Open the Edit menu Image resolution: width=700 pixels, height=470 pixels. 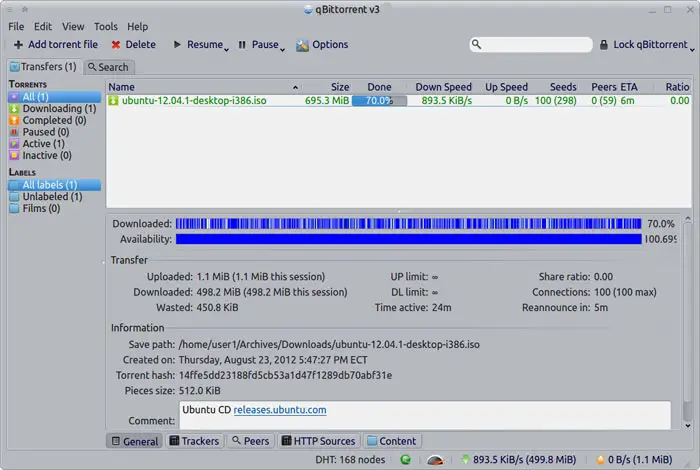click(43, 27)
